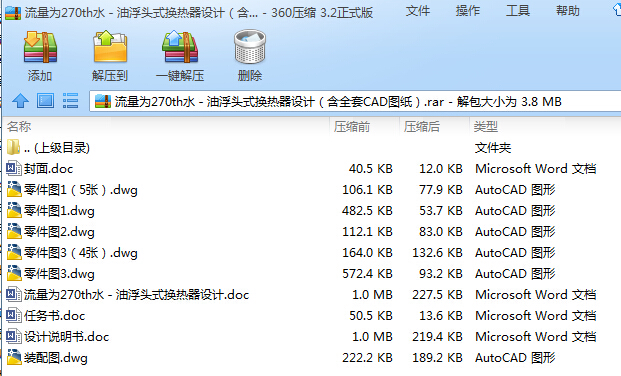Click the 189.2 KB compressed size value
This screenshot has width=621, height=376.
[437, 358]
